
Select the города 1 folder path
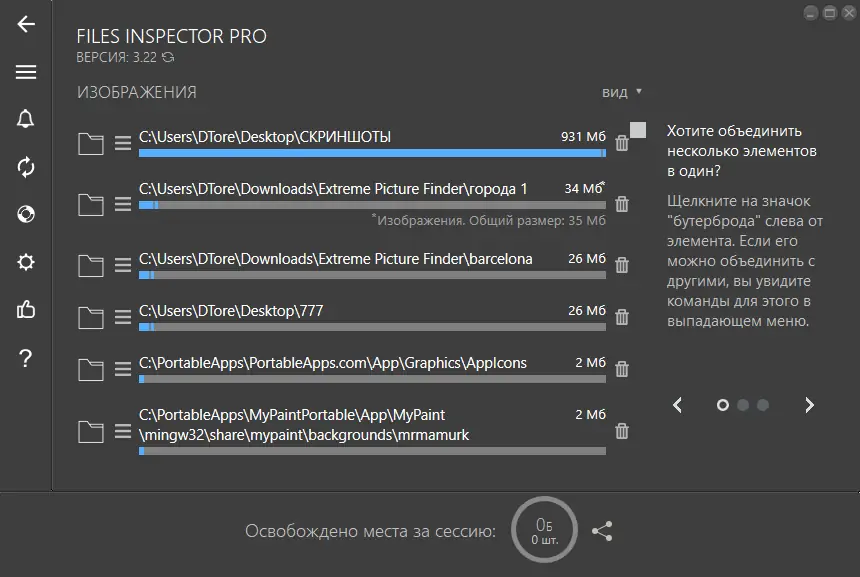pyautogui.click(x=333, y=188)
